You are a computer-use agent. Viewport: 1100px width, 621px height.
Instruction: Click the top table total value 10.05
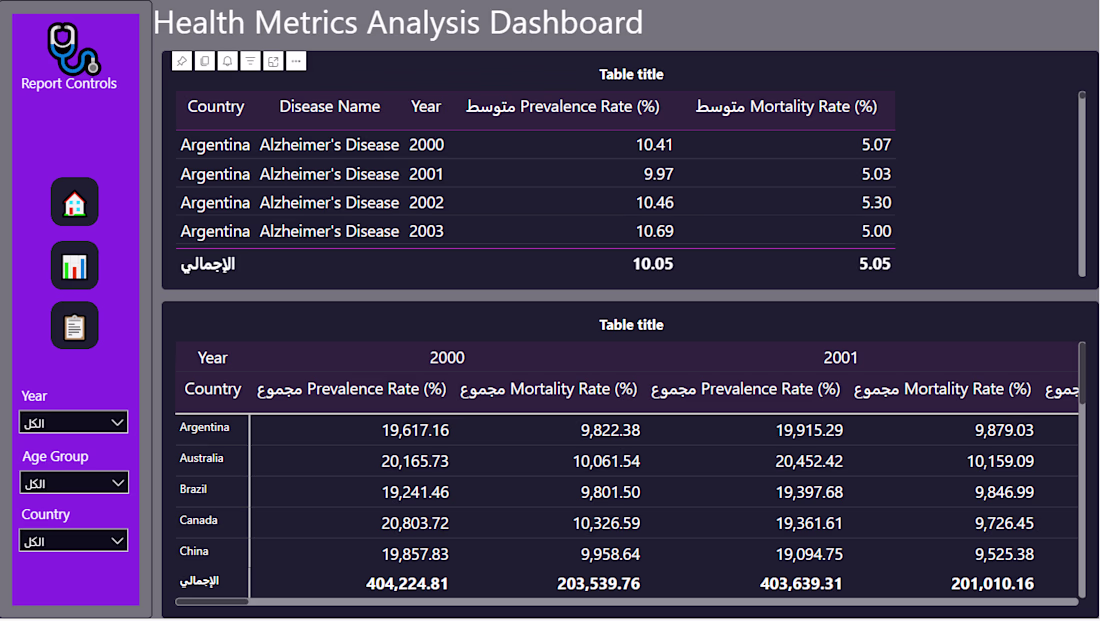(652, 264)
